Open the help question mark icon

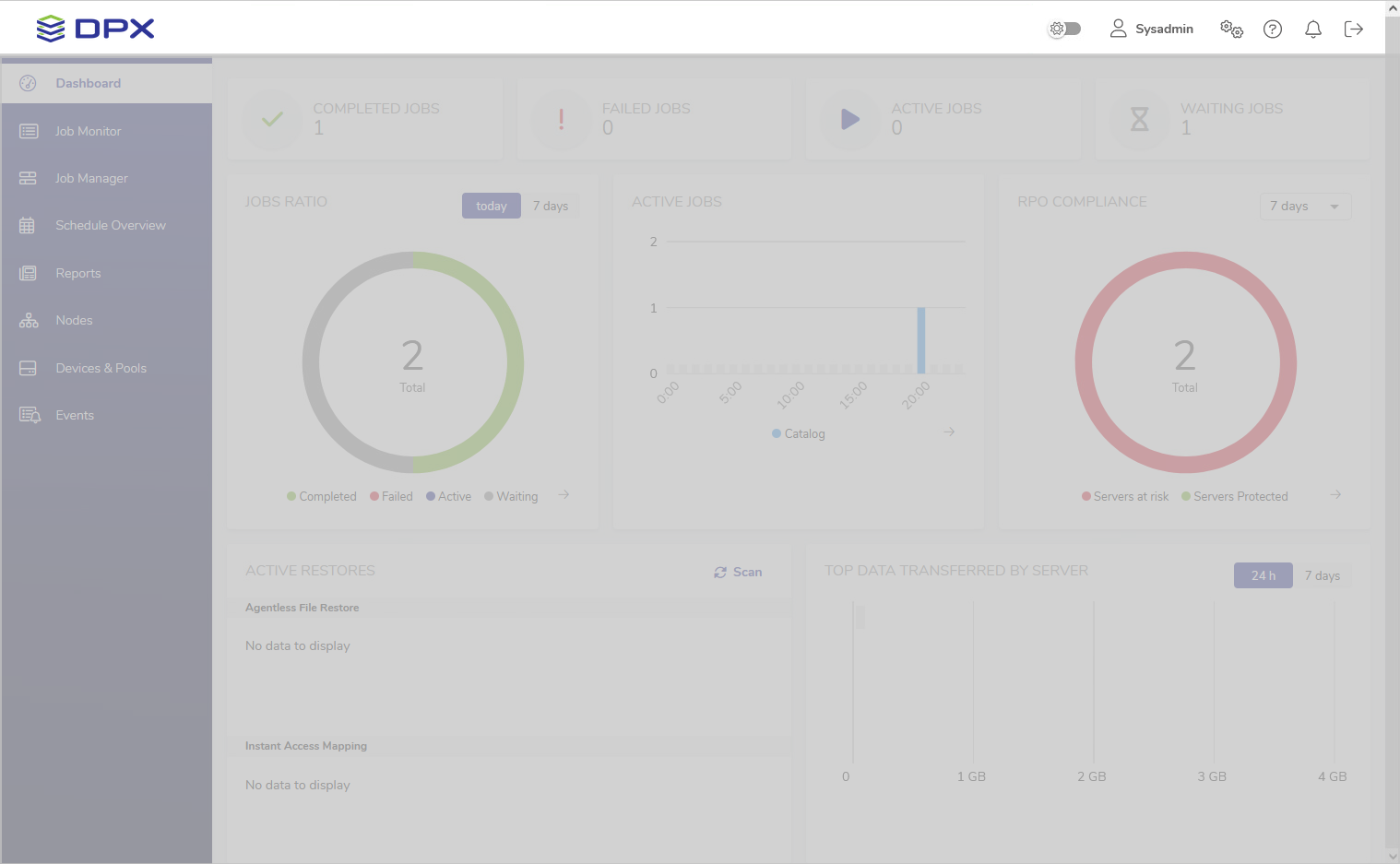click(1272, 30)
